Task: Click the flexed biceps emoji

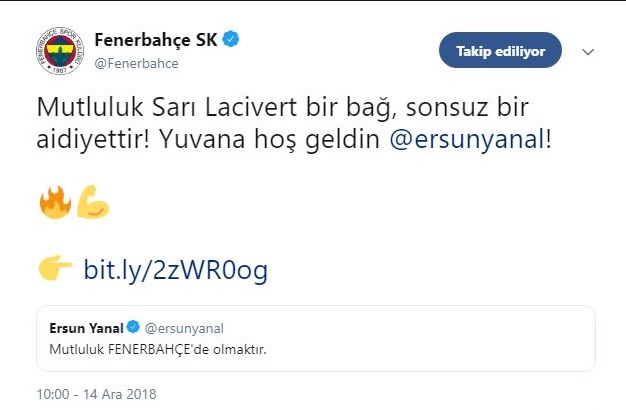Action: (93, 202)
